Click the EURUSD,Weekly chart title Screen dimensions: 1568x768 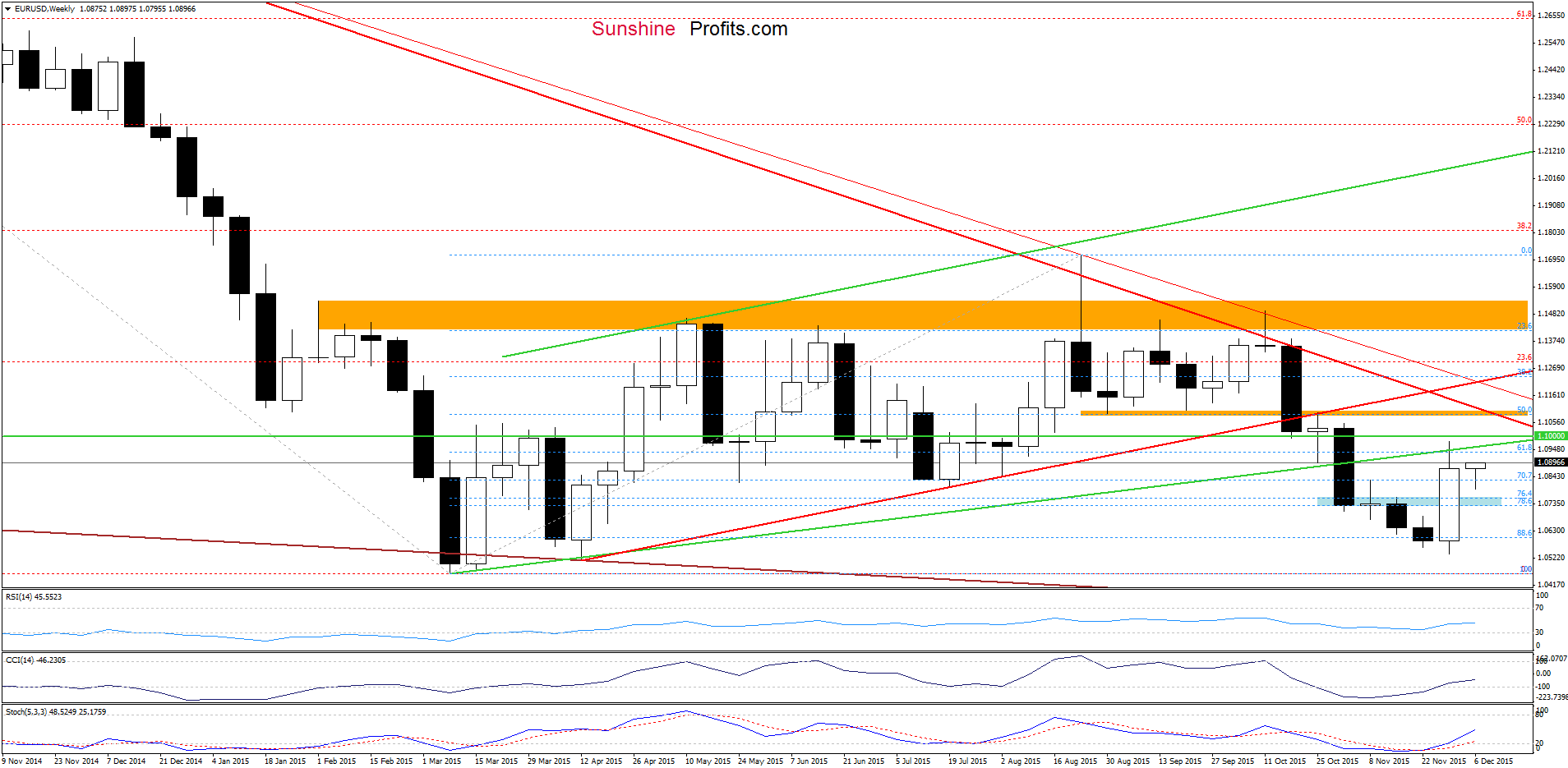[x=44, y=8]
